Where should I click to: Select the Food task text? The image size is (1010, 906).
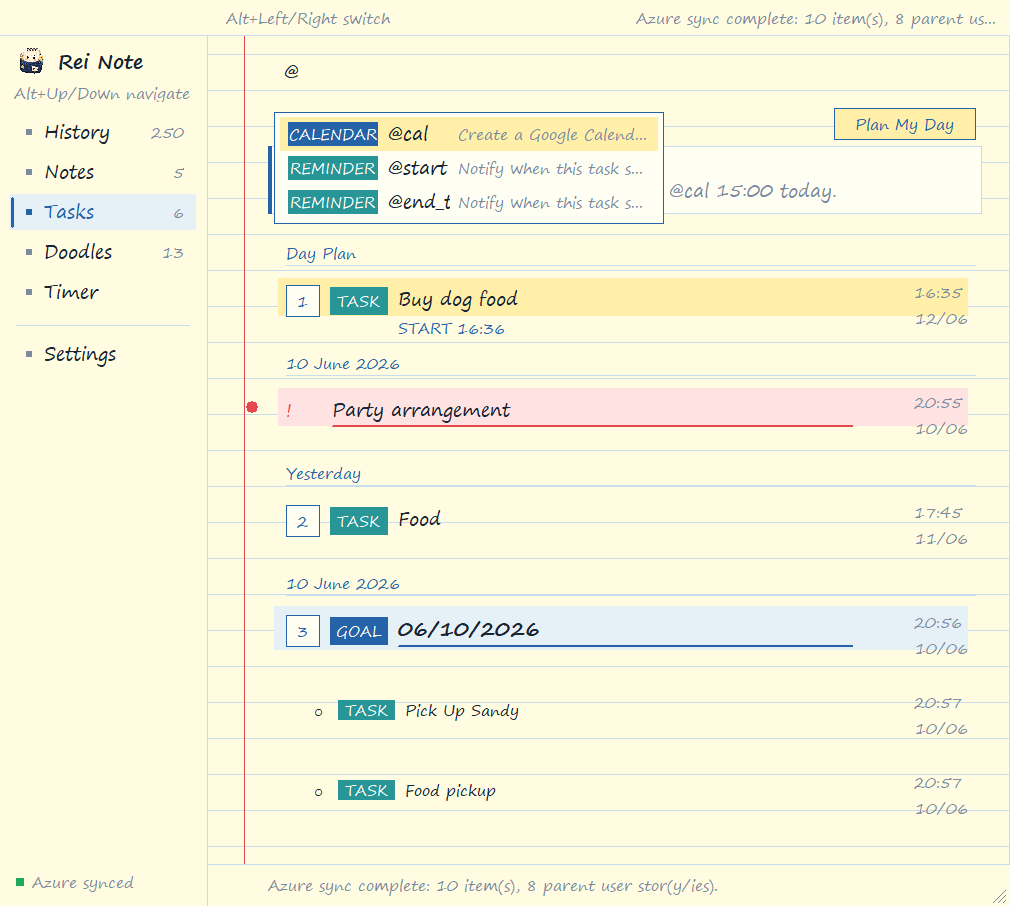coord(419,519)
